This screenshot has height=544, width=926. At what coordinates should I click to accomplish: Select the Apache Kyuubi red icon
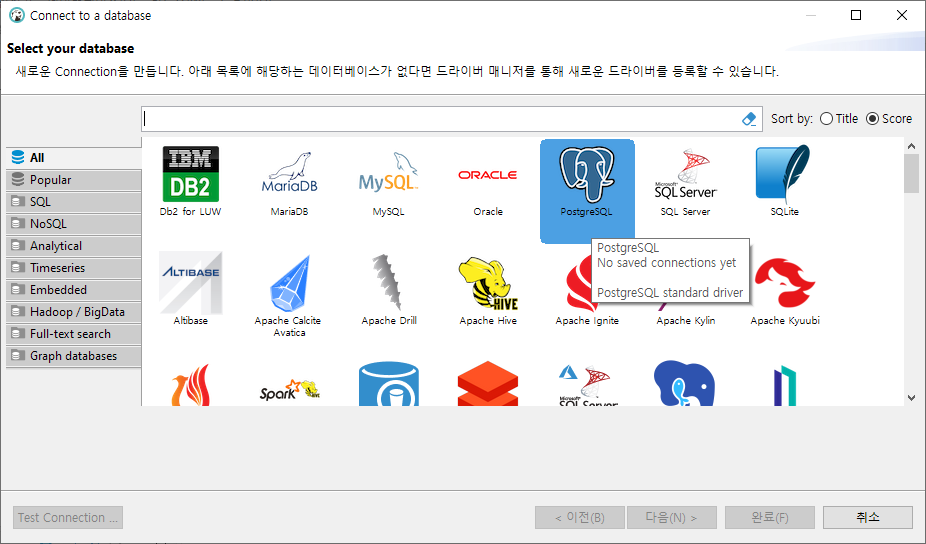pyautogui.click(x=785, y=284)
